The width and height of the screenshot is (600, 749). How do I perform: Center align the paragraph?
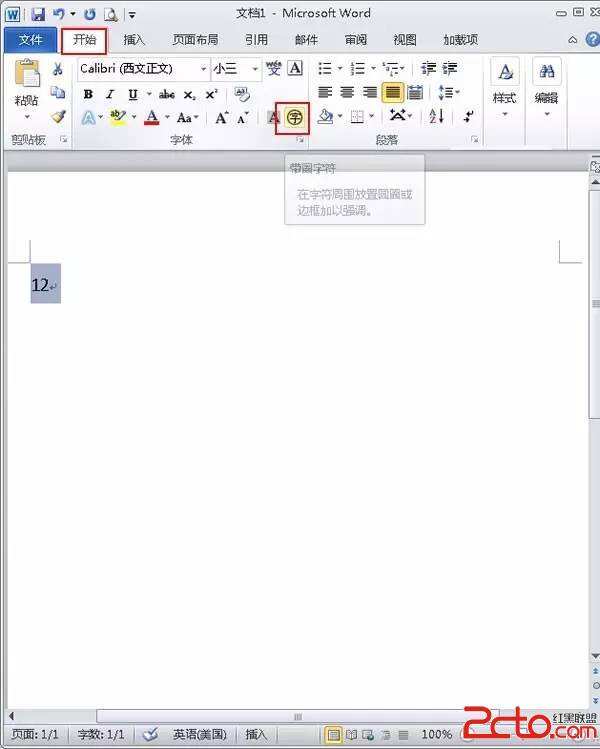click(x=347, y=92)
